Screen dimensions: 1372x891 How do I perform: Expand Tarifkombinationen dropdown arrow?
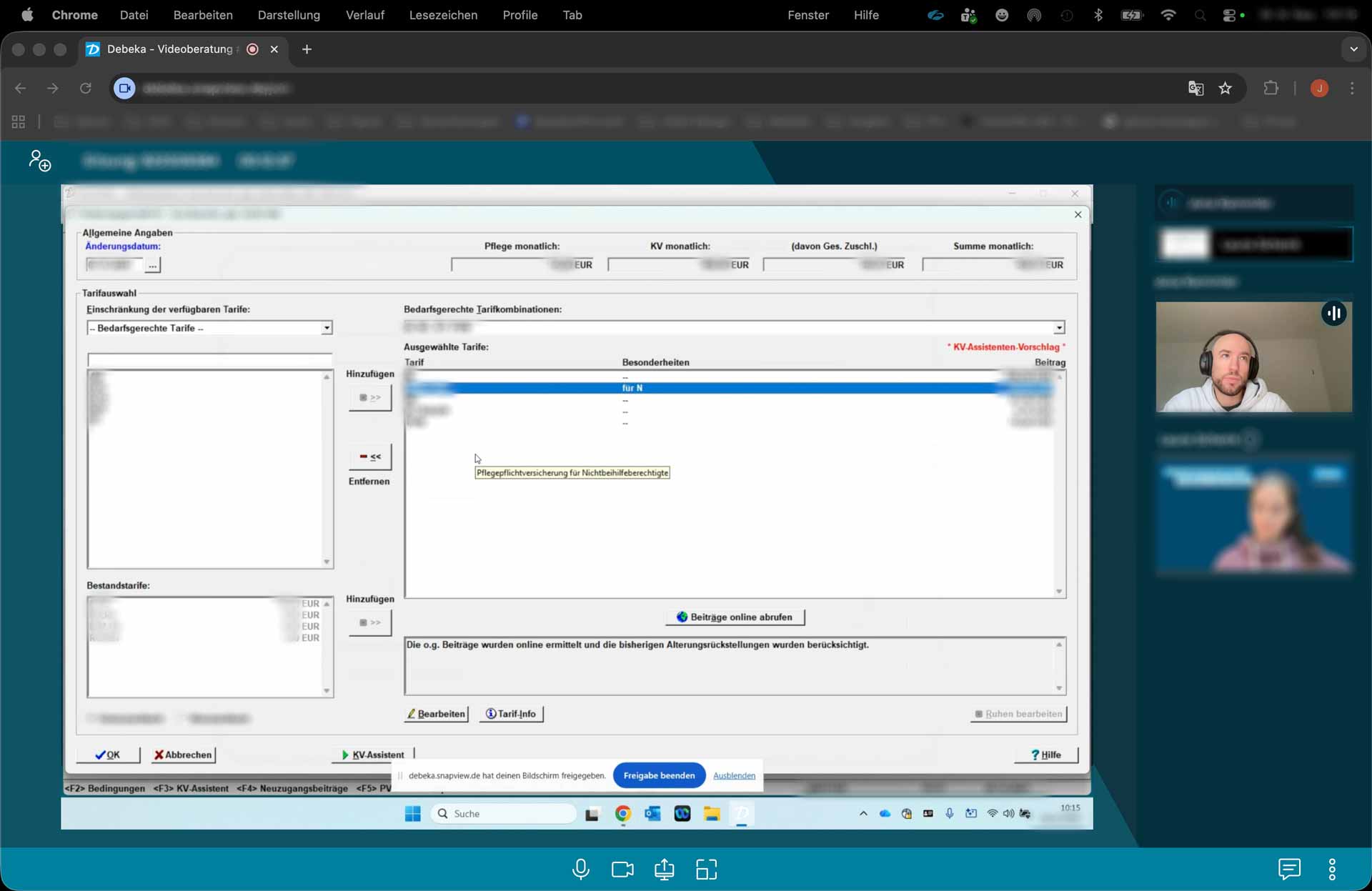(1058, 327)
